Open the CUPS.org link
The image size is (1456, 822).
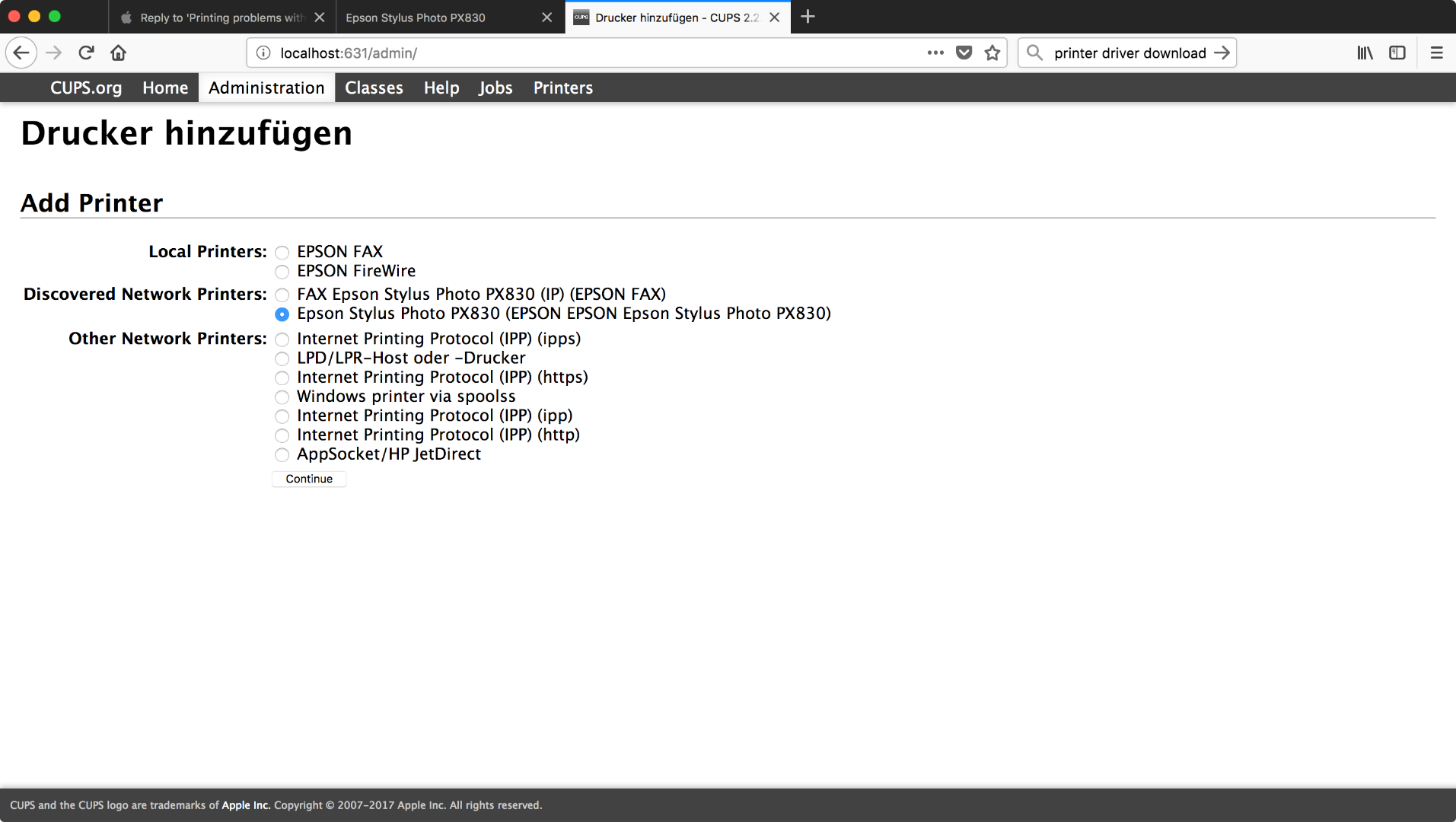click(86, 88)
